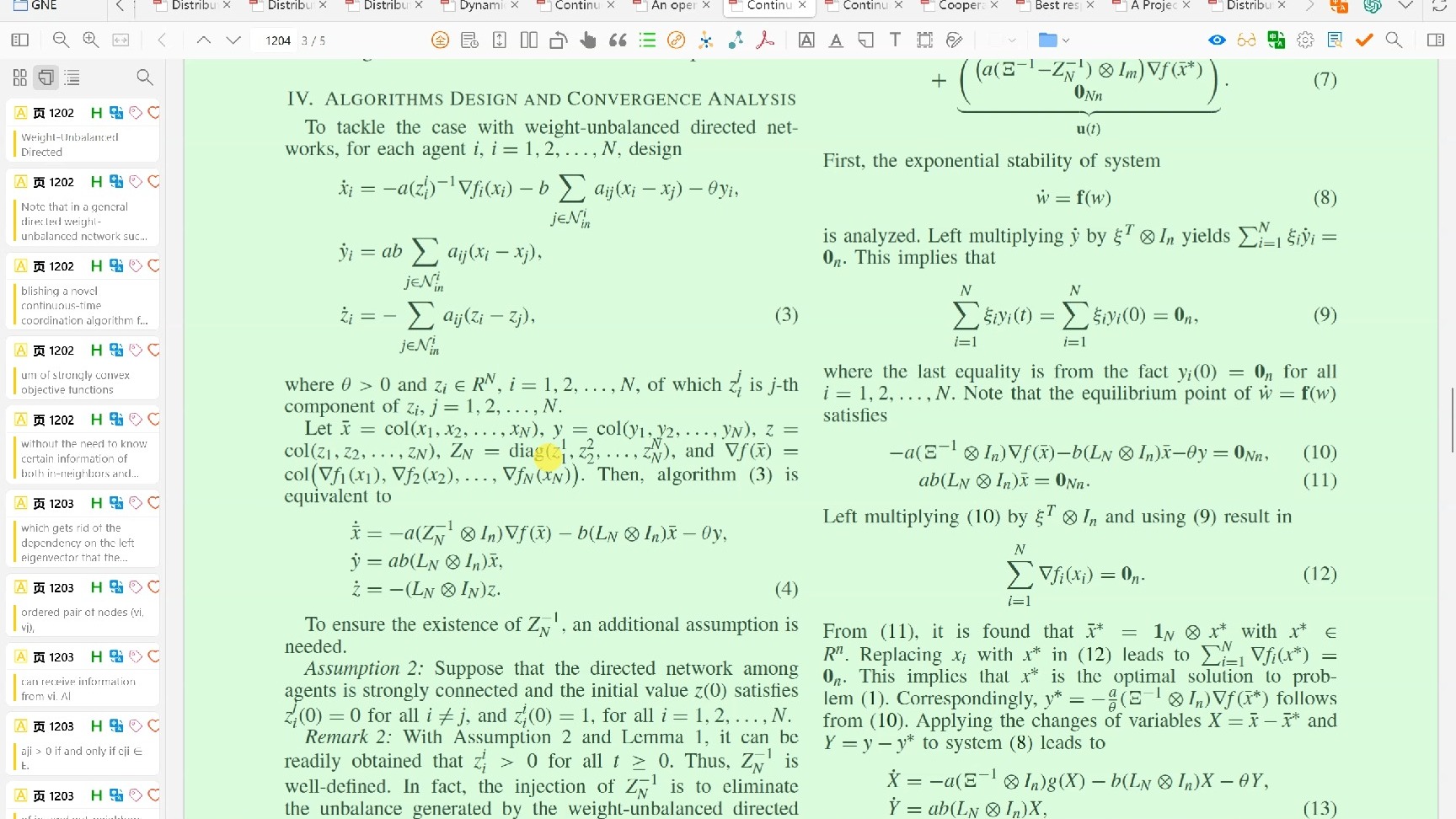
Task: Select the text highlight tool
Action: click(x=806, y=40)
